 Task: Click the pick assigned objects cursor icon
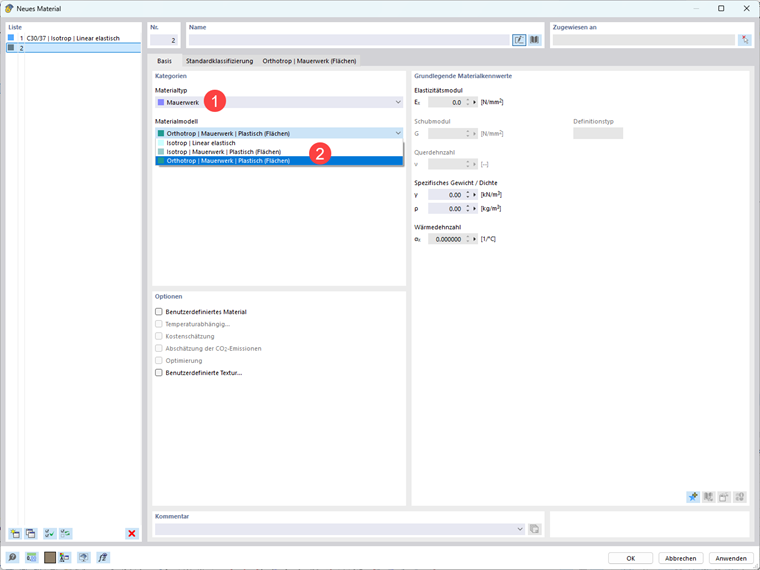(744, 40)
